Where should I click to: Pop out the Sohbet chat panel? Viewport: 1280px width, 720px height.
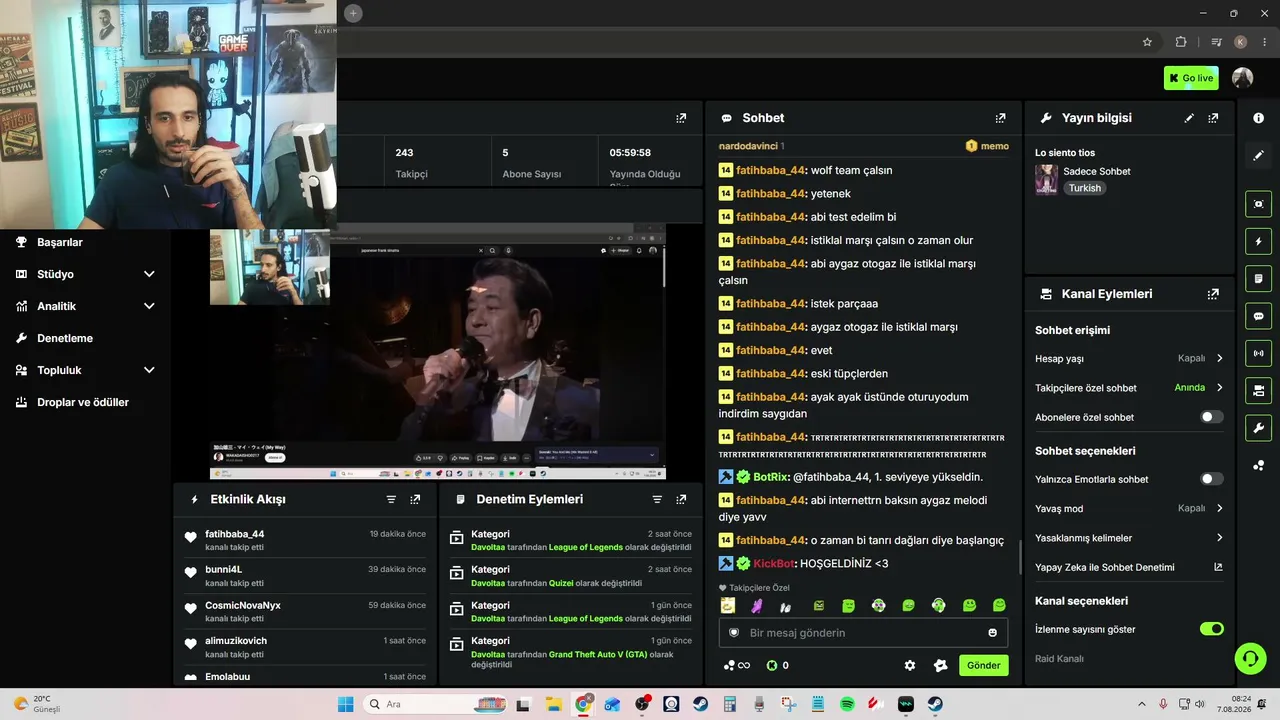1000,118
